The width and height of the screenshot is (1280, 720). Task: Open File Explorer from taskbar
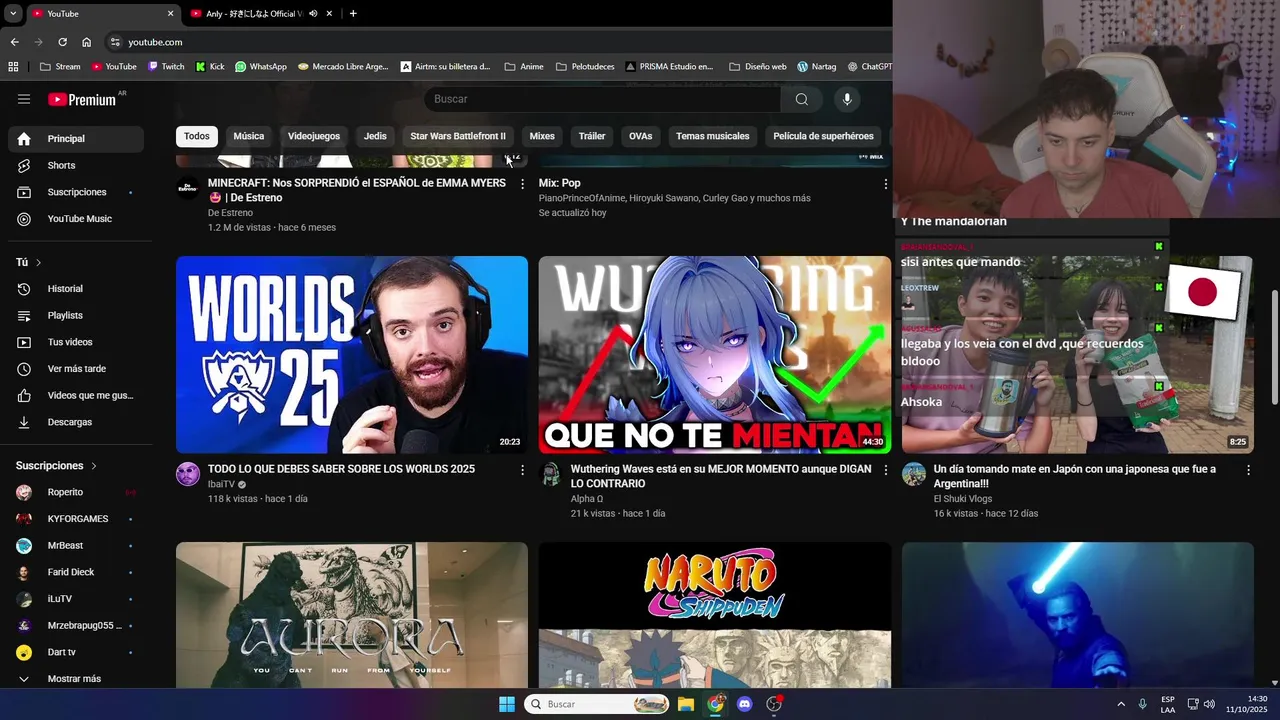(x=686, y=704)
